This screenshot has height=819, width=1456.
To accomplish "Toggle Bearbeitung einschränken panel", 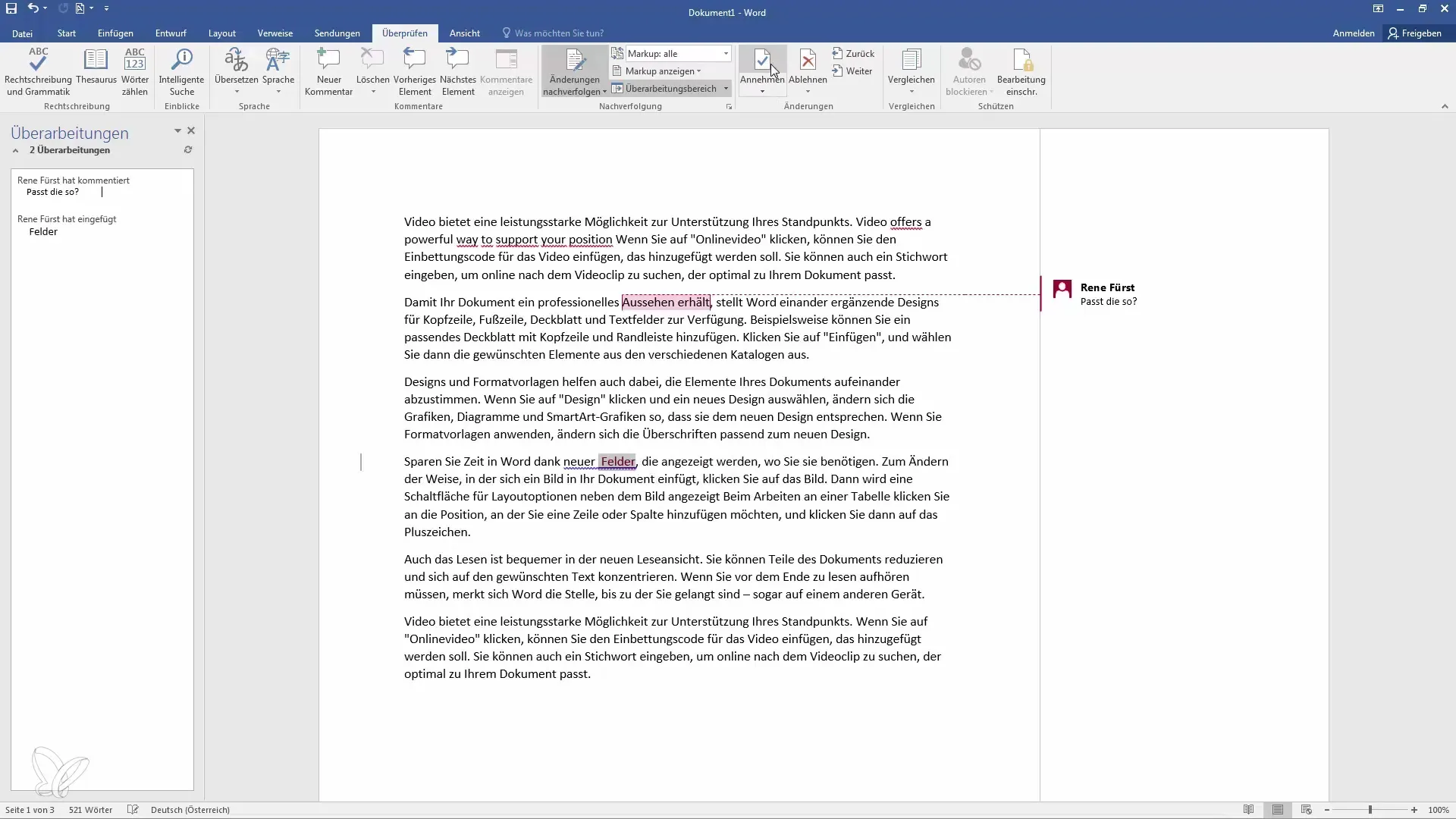I will [x=1022, y=70].
